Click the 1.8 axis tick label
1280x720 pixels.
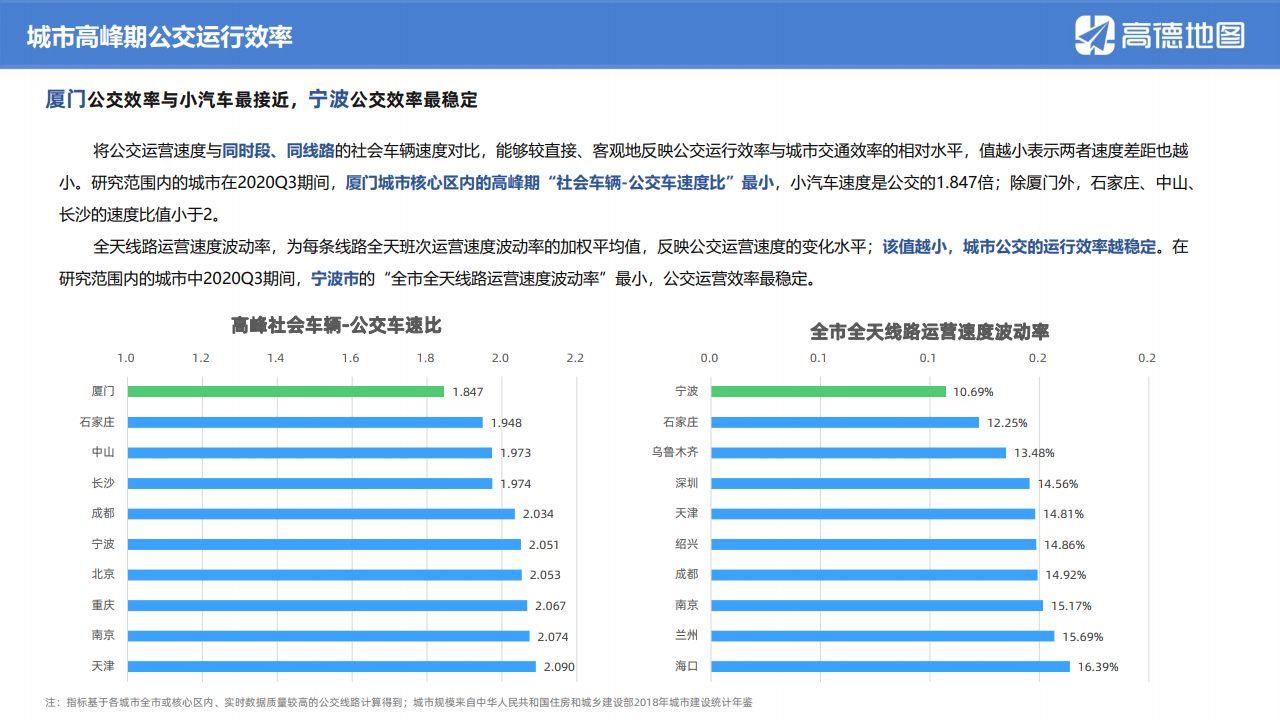click(x=425, y=358)
